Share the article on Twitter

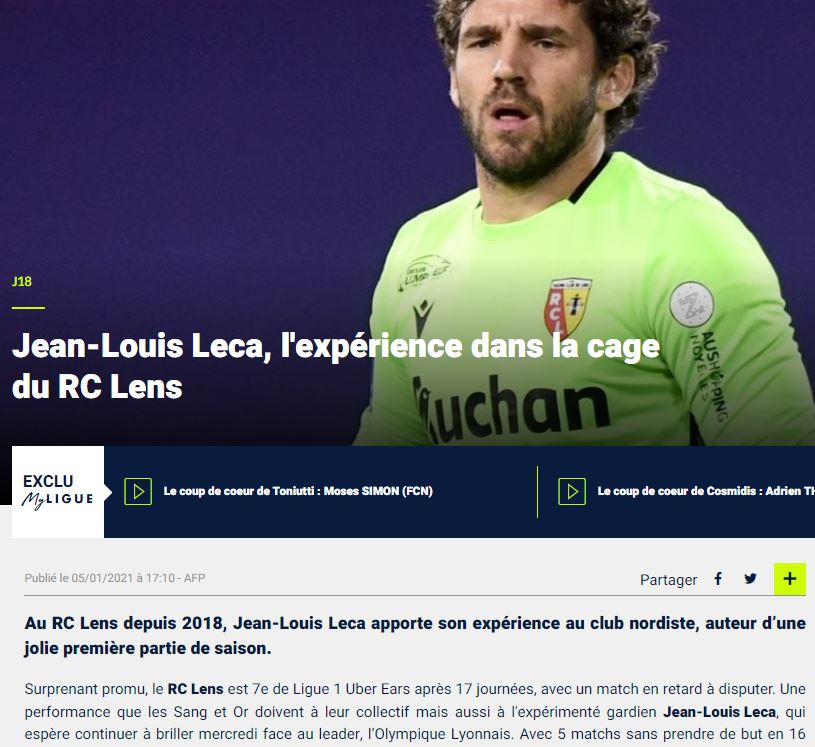tap(750, 579)
